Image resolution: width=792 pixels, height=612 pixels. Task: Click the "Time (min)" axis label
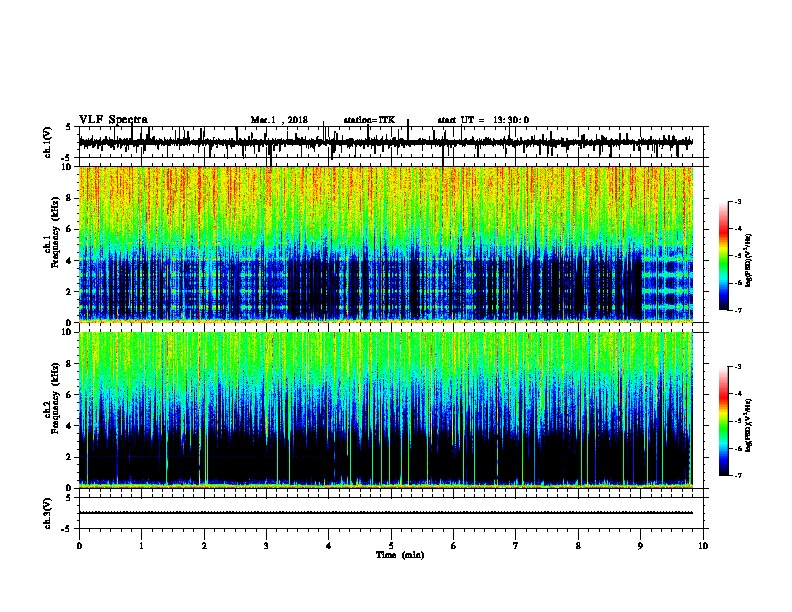(400, 555)
